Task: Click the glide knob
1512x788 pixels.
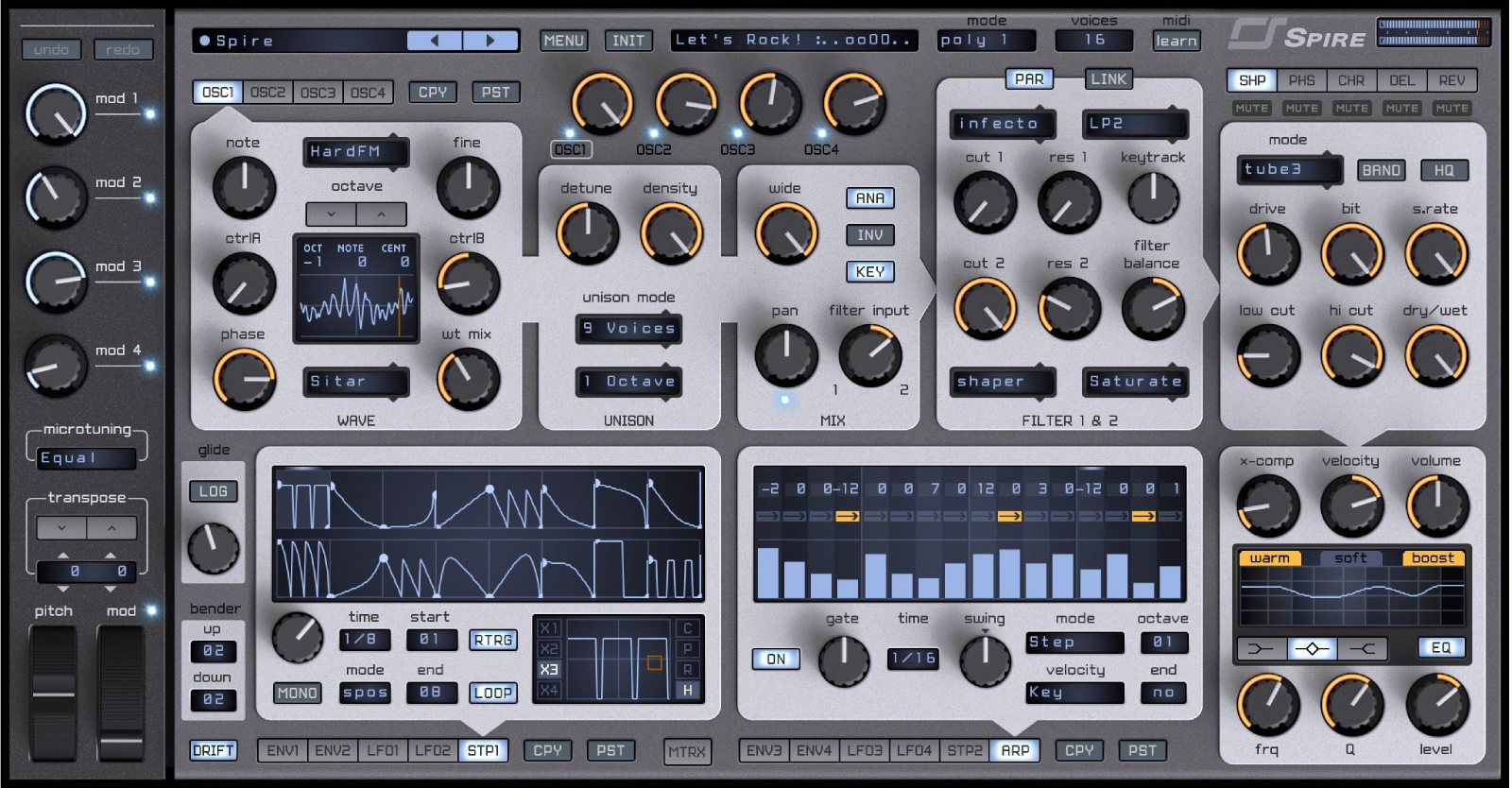Action: tap(214, 548)
